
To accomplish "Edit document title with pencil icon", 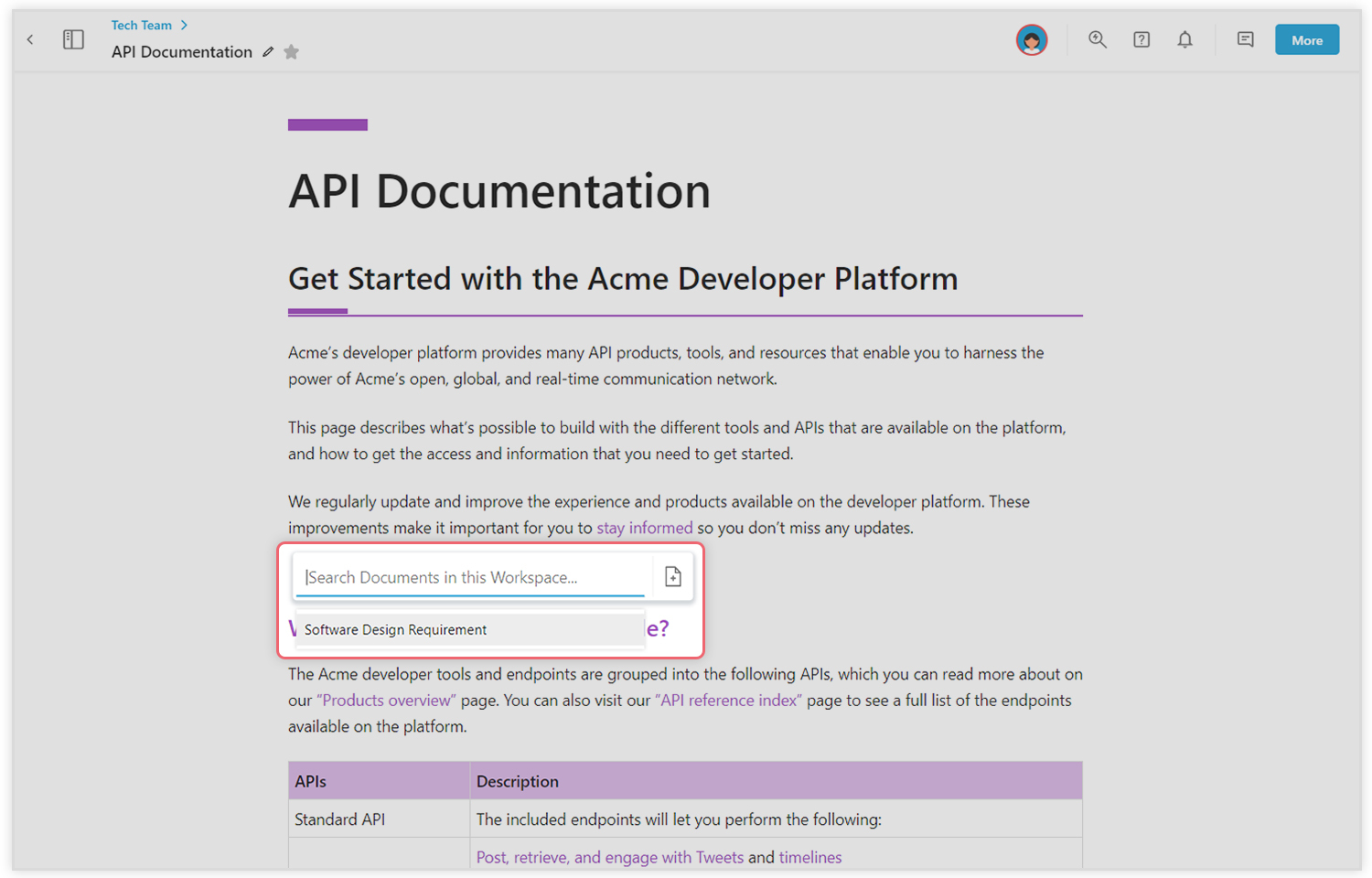I will pyautogui.click(x=268, y=52).
